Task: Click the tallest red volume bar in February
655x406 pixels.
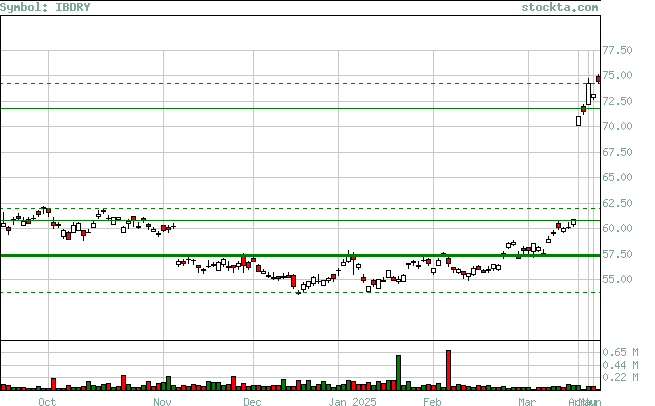Action: 448,370
